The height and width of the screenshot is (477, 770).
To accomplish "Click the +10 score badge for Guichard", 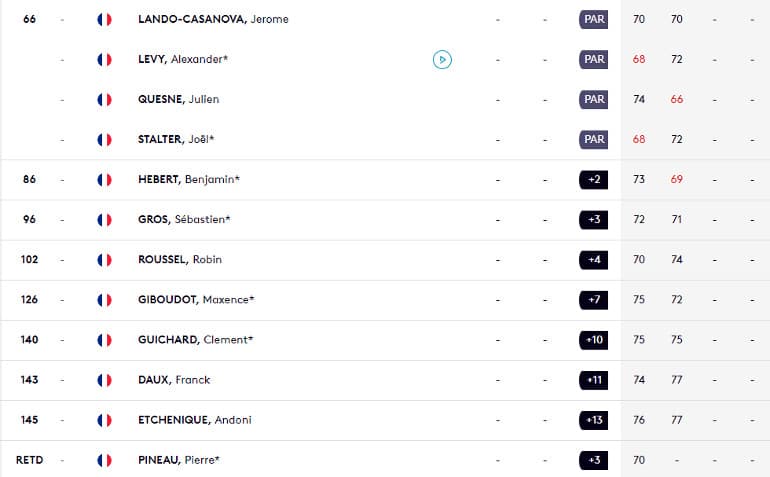I will pos(594,340).
